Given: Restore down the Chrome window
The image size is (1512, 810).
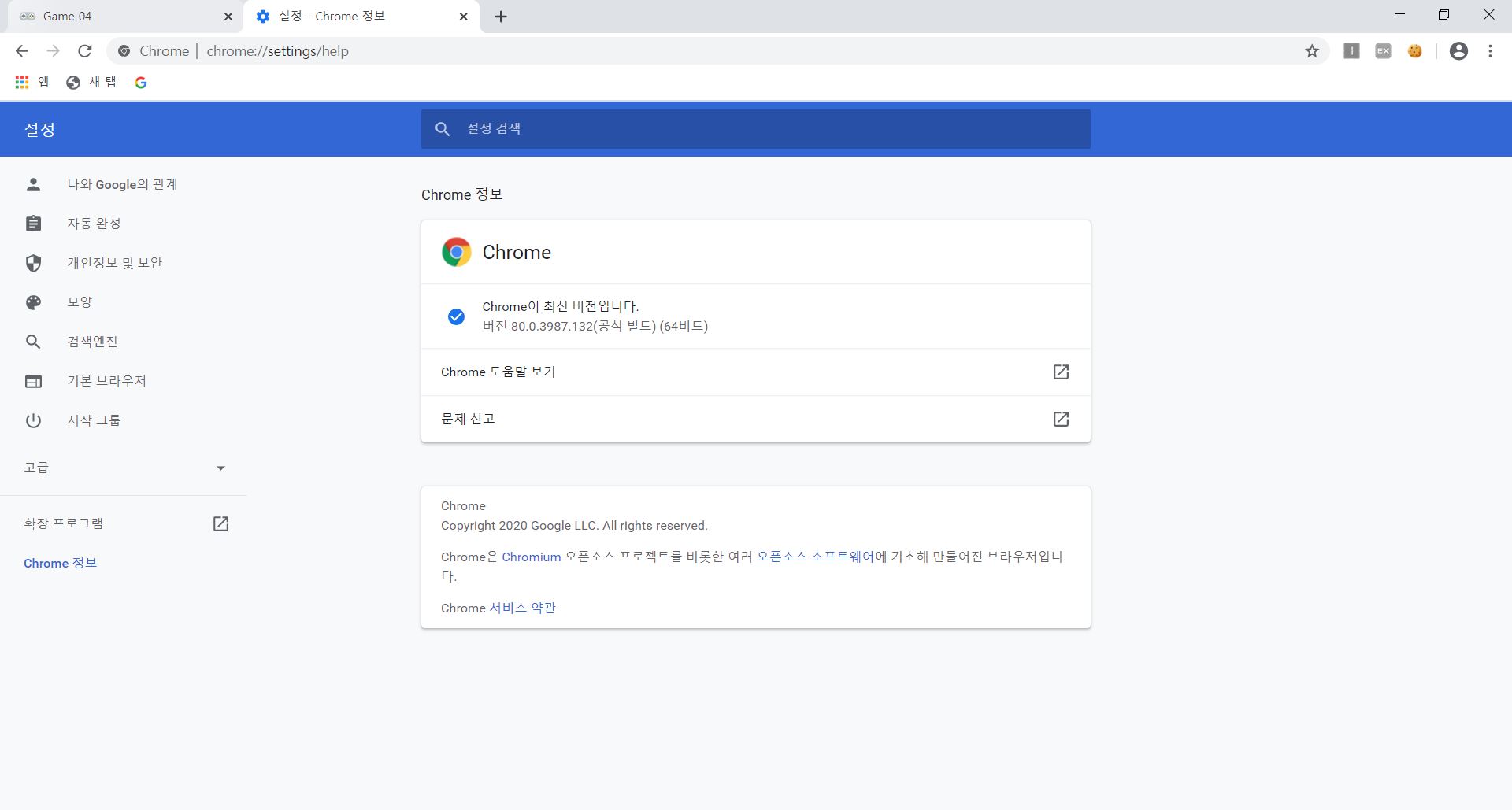Looking at the screenshot, I should 1443,15.
